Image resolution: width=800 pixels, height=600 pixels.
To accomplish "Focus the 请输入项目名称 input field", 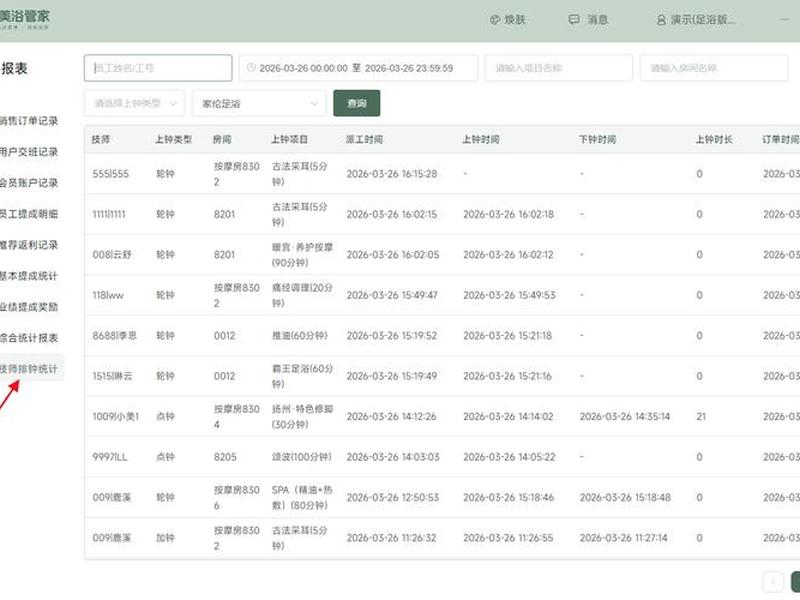I will (x=559, y=68).
